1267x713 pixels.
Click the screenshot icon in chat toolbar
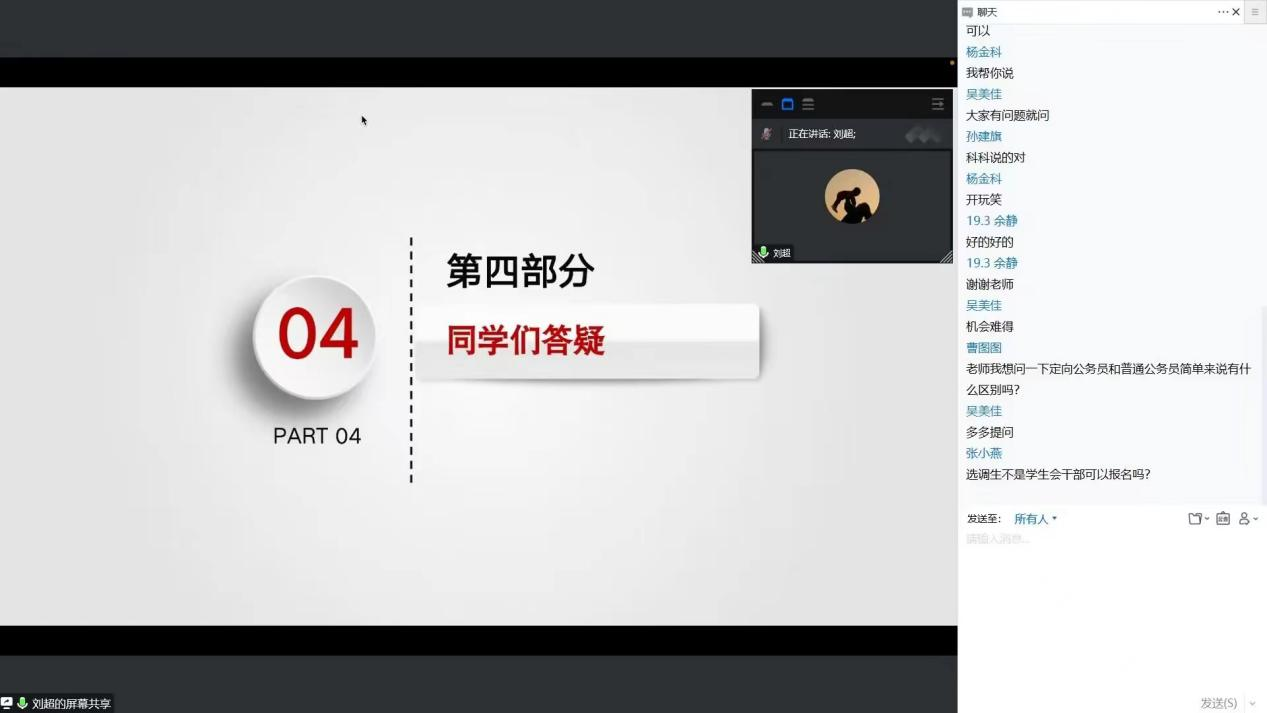coord(1223,519)
